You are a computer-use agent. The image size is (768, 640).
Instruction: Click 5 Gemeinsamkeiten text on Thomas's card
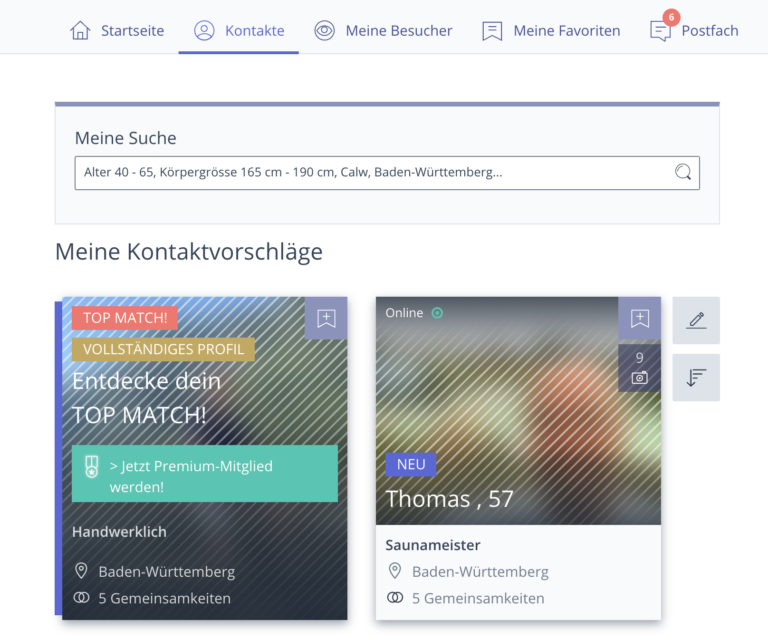[478, 598]
